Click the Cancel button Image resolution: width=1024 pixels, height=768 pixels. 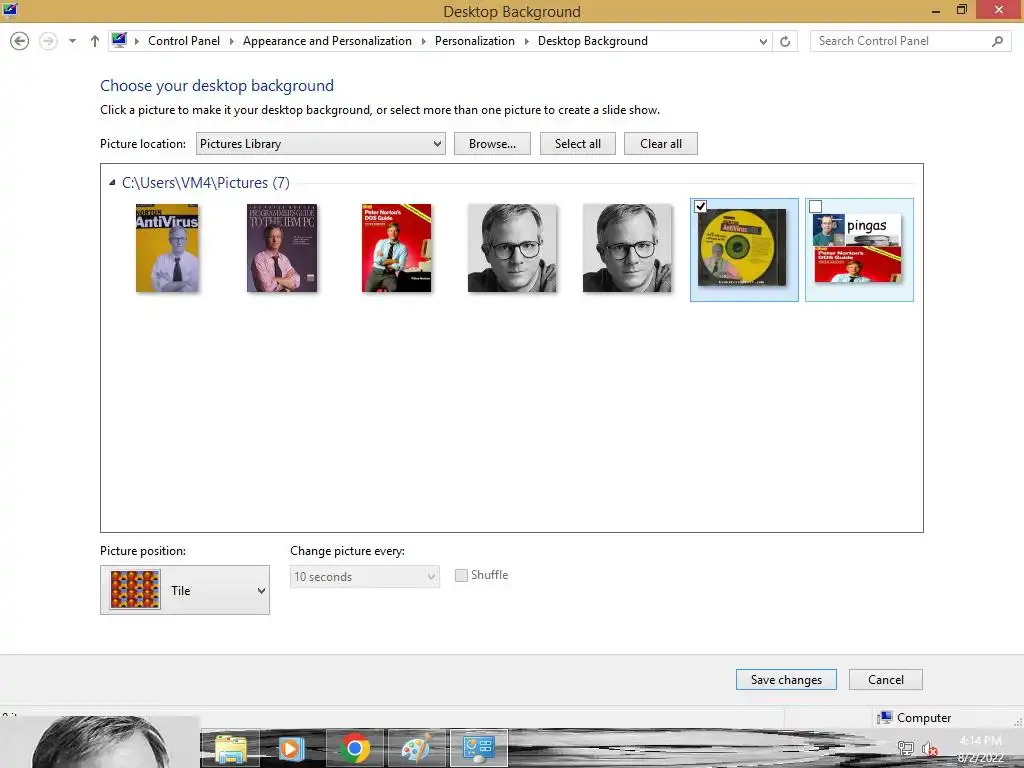pos(886,680)
